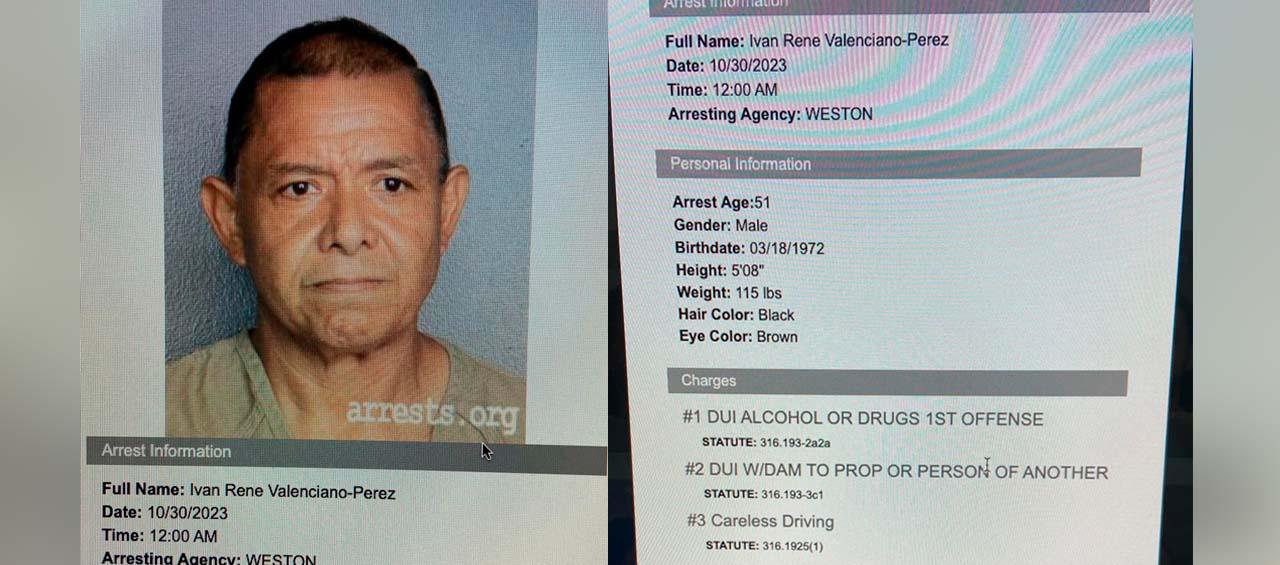Screen dimensions: 1280x565
Task: Select the Birthdate 03/18/1972 line
Action: pos(750,248)
